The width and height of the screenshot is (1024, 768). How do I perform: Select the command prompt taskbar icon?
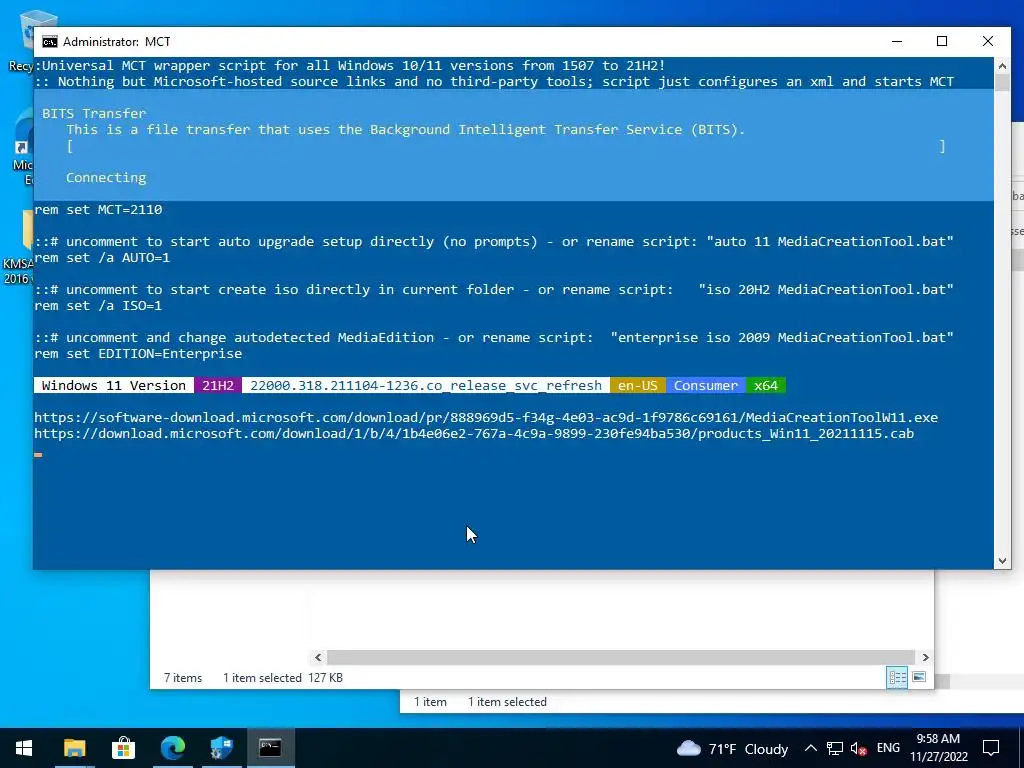tap(270, 748)
